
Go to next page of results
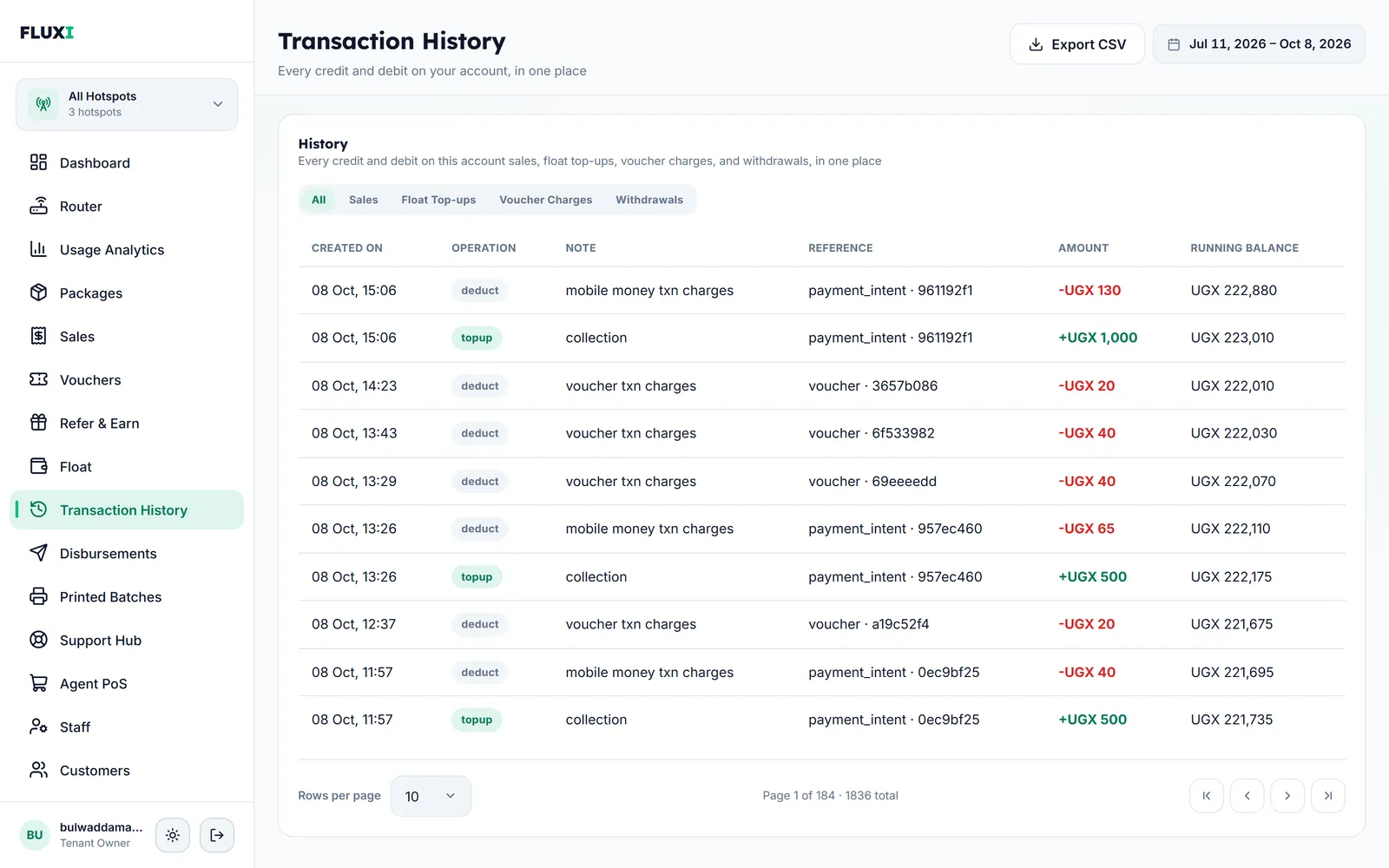pos(1287,796)
